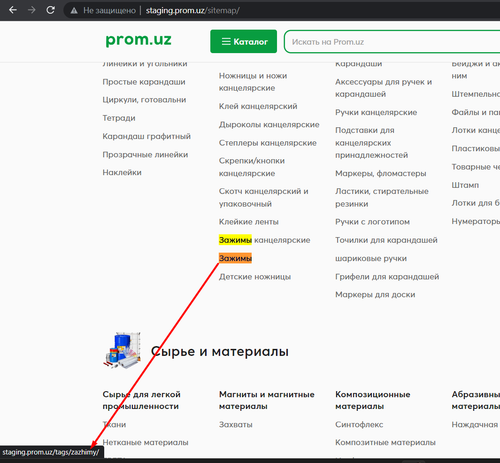500x463 pixels.
Task: Click the not-secure warning triangle icon
Action: click(x=74, y=11)
